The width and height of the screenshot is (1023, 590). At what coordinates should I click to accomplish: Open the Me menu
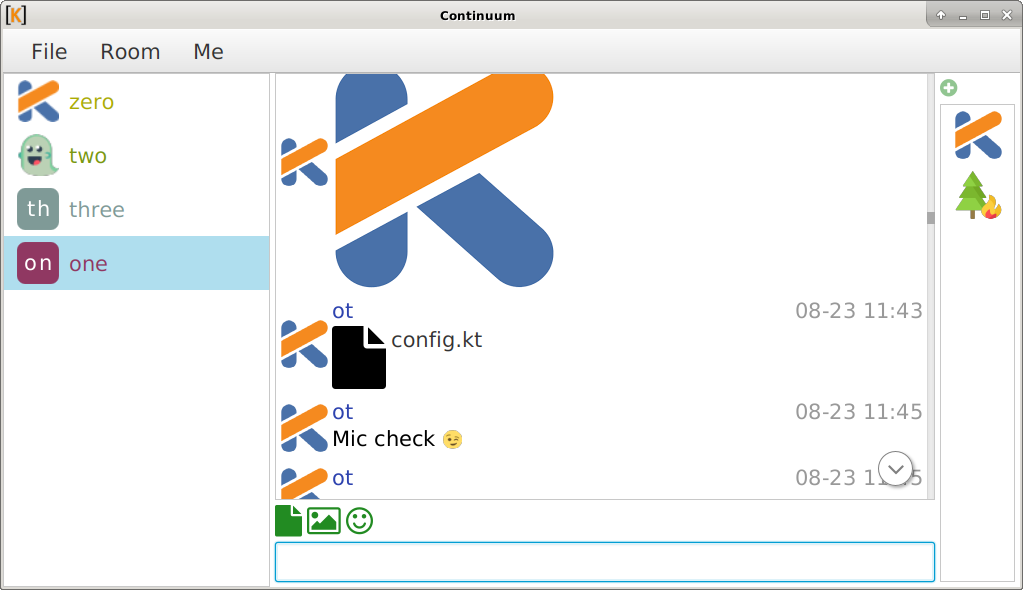point(208,52)
